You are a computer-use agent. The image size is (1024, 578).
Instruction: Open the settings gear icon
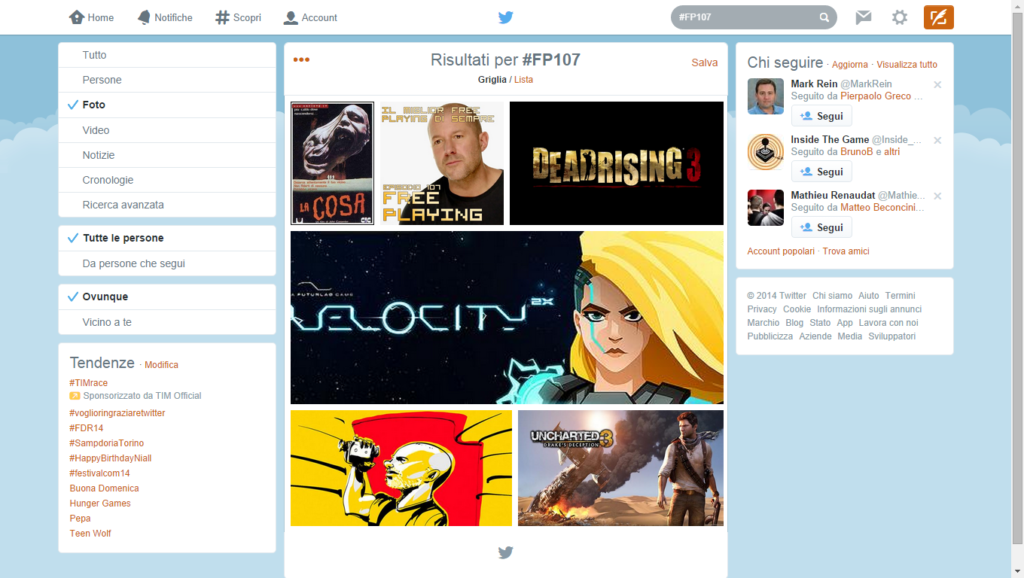tap(899, 17)
